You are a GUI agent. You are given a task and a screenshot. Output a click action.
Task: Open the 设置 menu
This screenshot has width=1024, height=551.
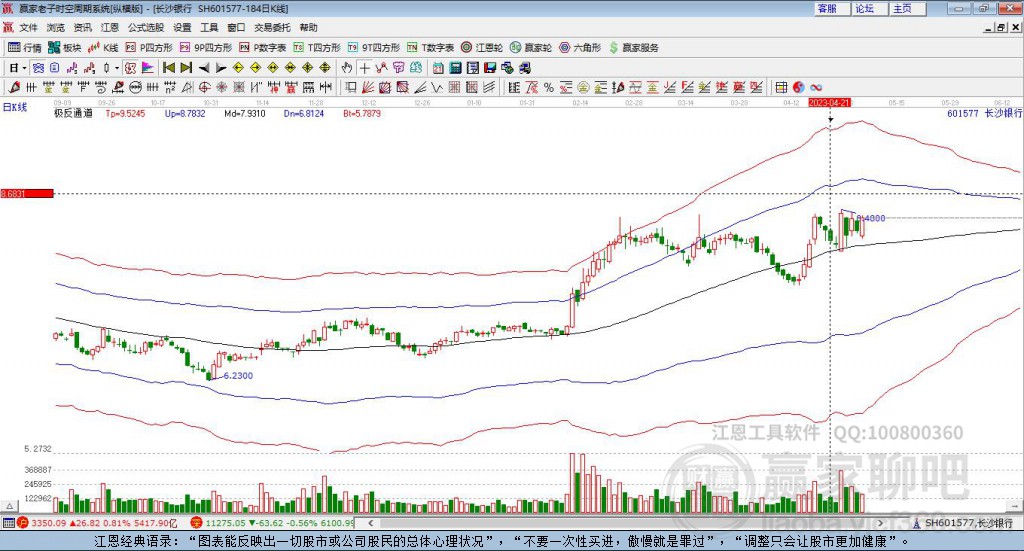coord(182,27)
